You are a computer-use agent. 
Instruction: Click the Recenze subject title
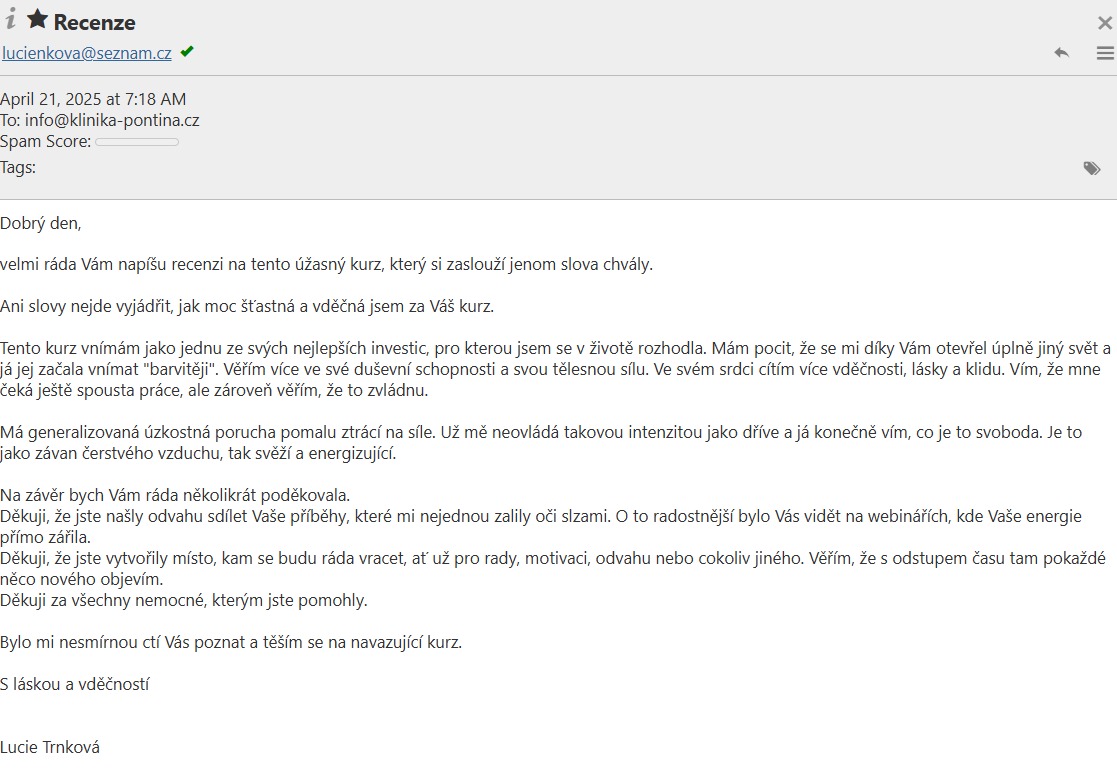pyautogui.click(x=94, y=23)
